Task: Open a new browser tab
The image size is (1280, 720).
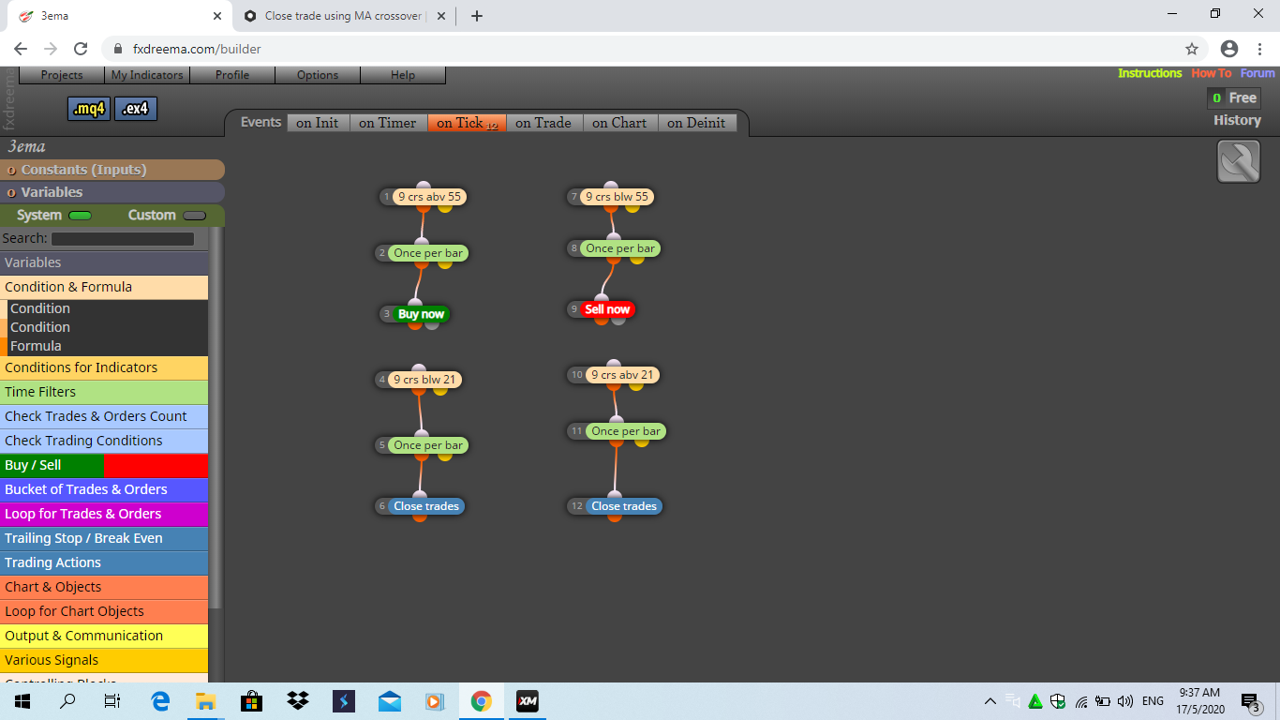Action: pyautogui.click(x=477, y=16)
